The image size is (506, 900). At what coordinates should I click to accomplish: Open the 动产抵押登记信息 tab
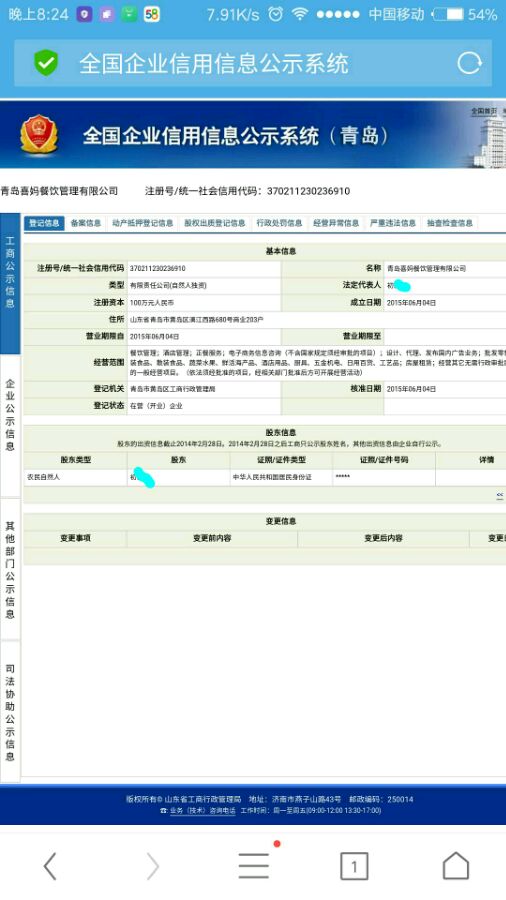coord(142,223)
